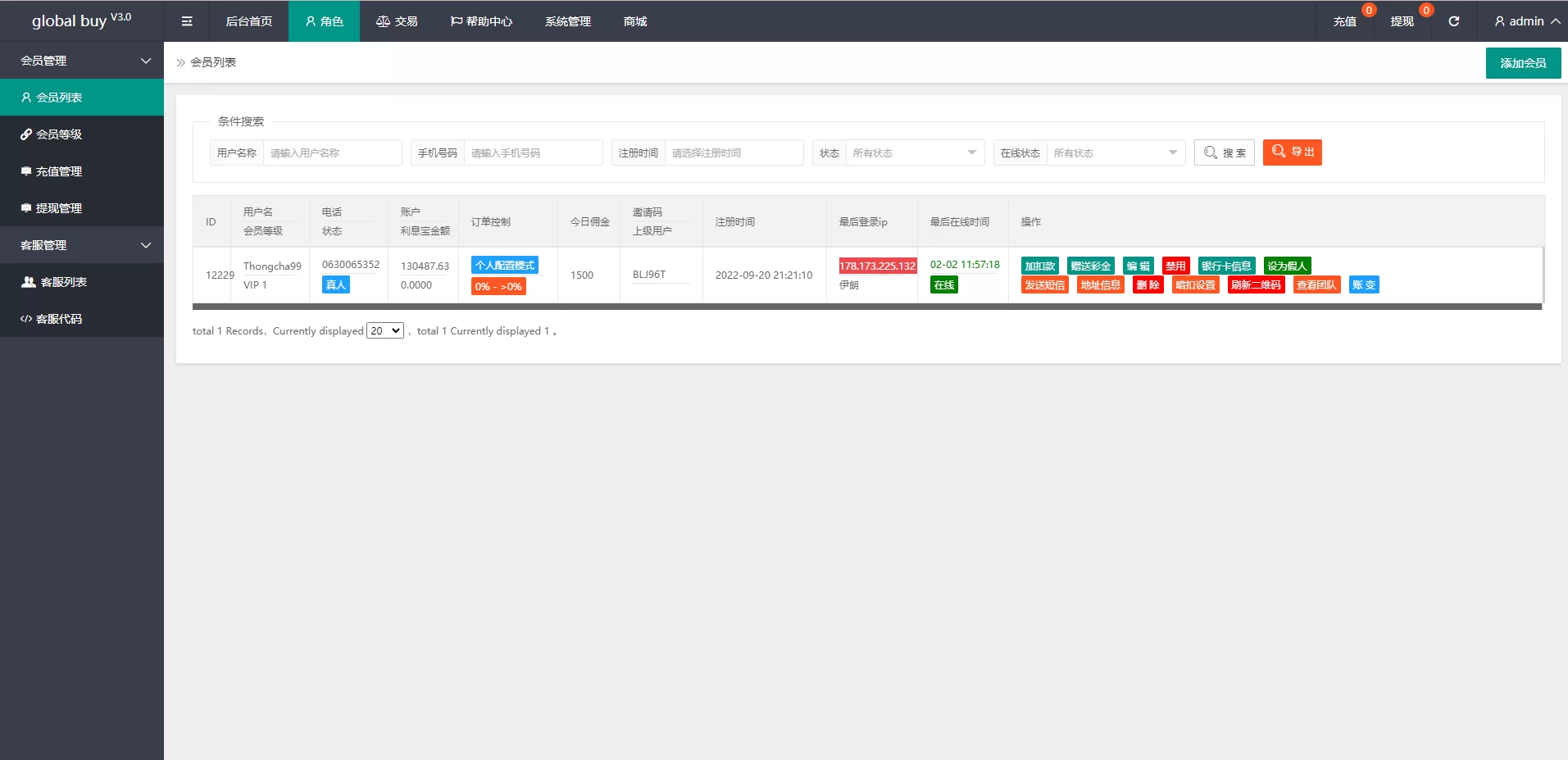The height and width of the screenshot is (760, 1568).
Task: Open 充值管理 in the sidebar
Action: pyautogui.click(x=59, y=171)
